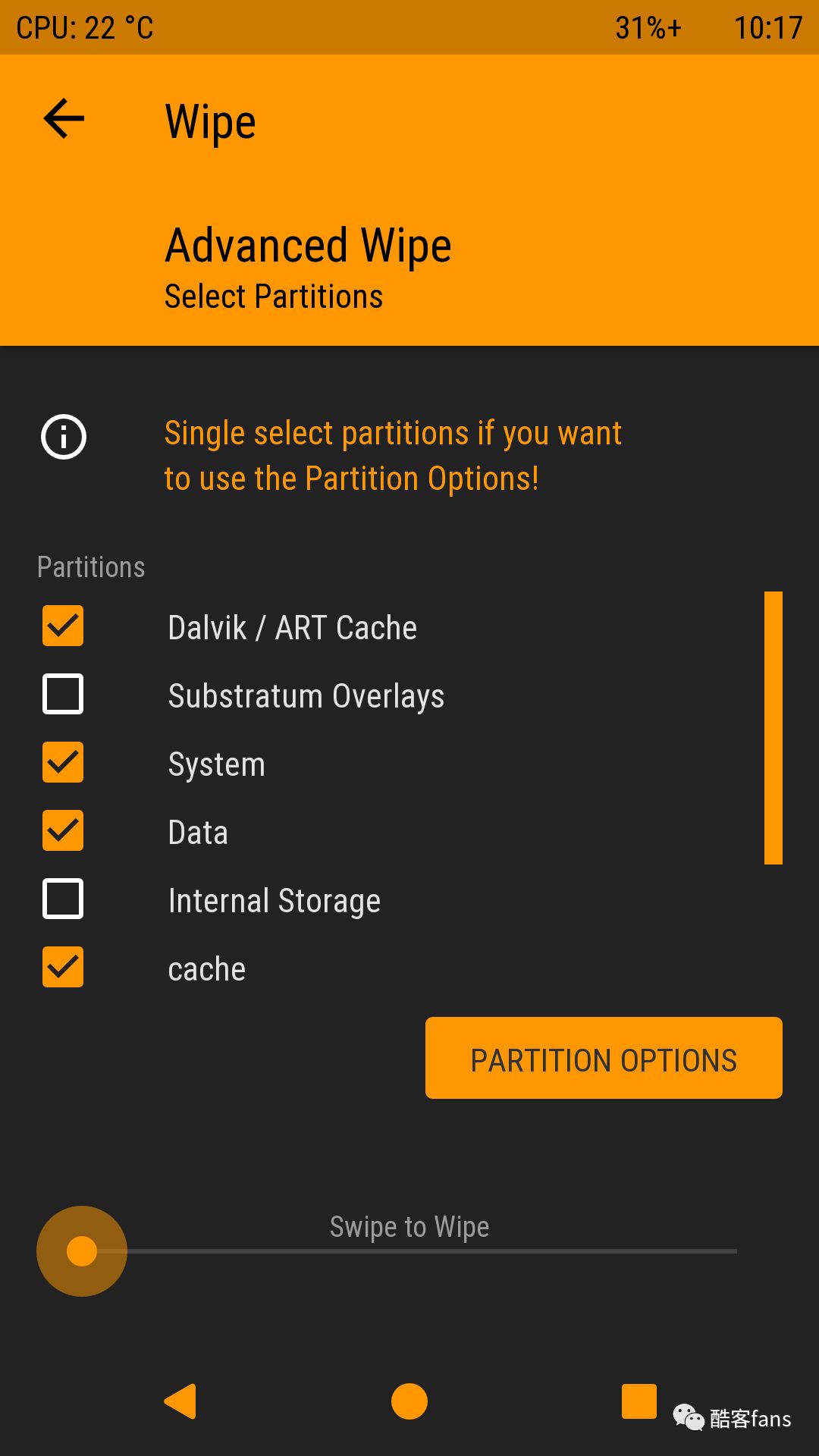
Task: Enable the Substratum Overlays checkbox
Action: (63, 694)
